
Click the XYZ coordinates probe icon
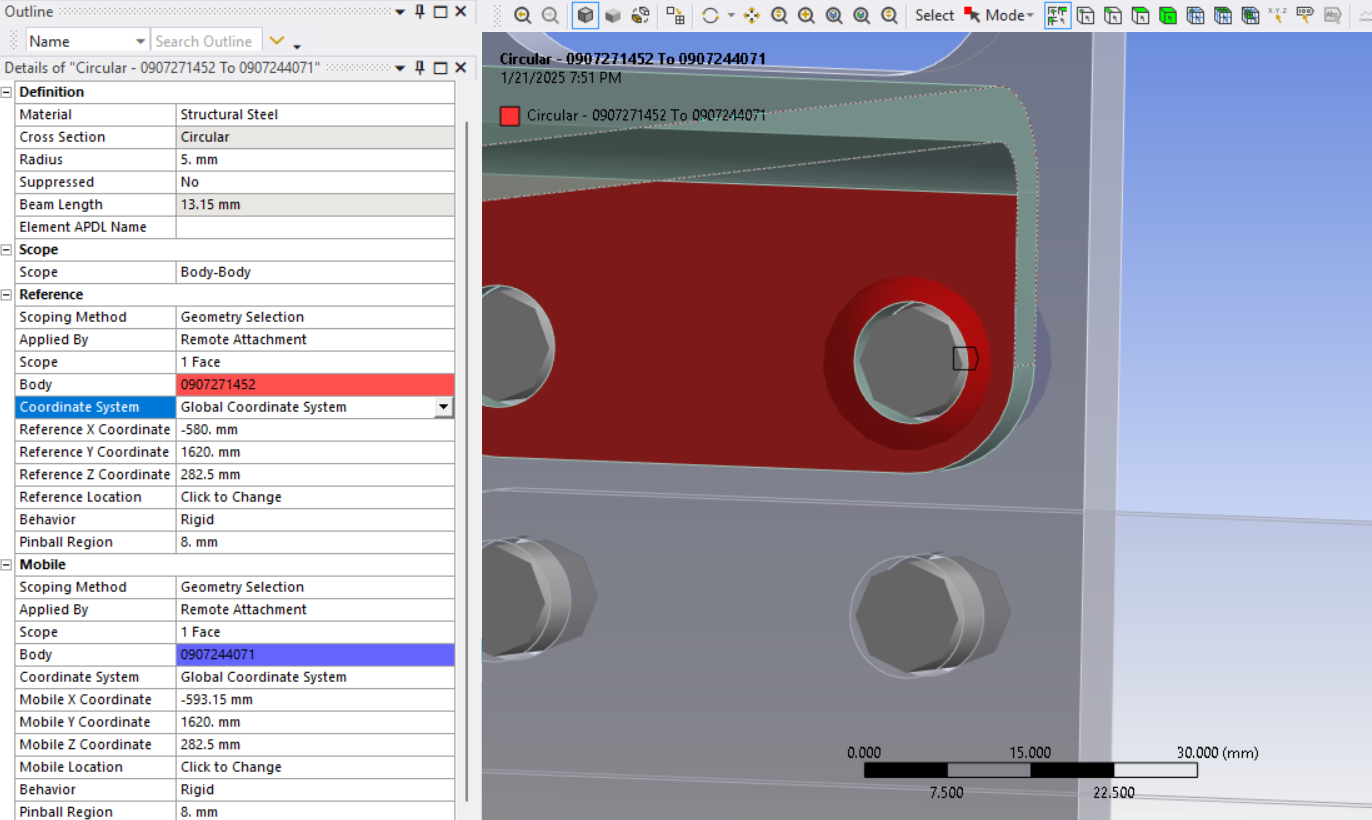pyautogui.click(x=1277, y=15)
